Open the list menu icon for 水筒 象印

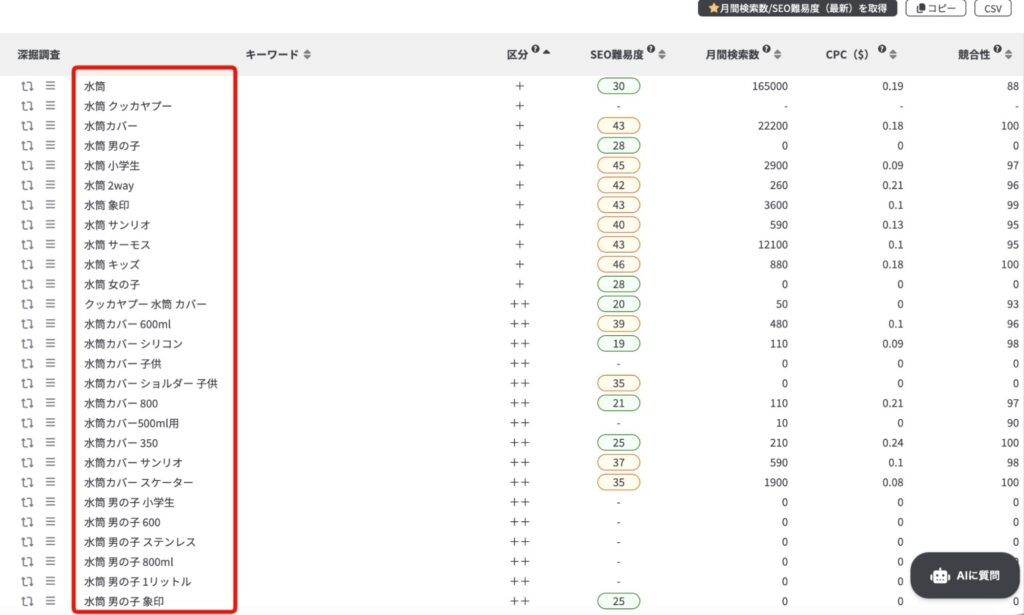50,205
